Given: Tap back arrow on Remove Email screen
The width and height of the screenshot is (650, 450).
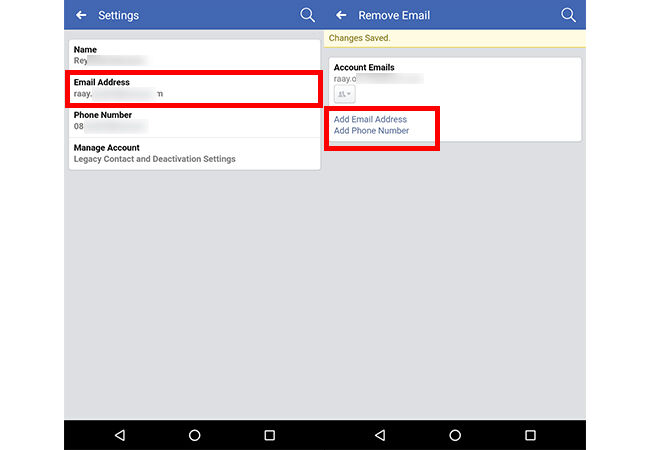Looking at the screenshot, I should 341,15.
